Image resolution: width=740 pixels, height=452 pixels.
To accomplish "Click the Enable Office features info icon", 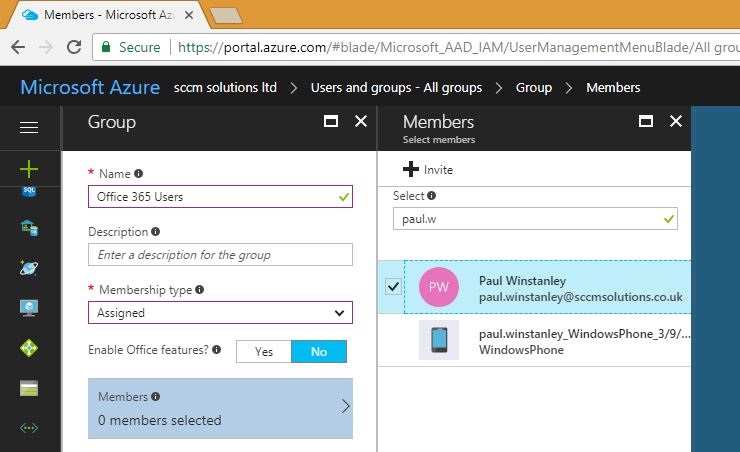I will tap(216, 350).
